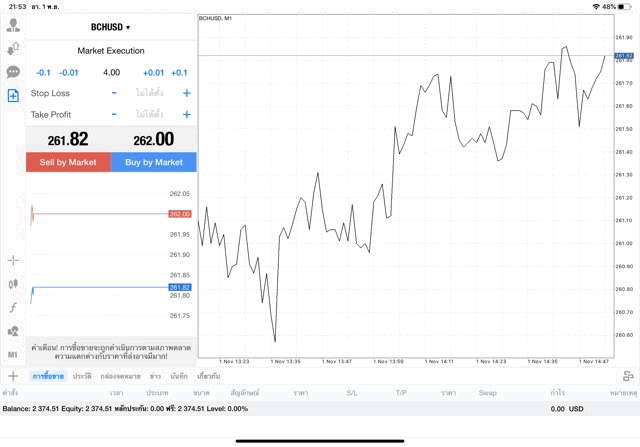Open the candlestick chart type icon
Screen dimensions: 640x447
(x=13, y=284)
